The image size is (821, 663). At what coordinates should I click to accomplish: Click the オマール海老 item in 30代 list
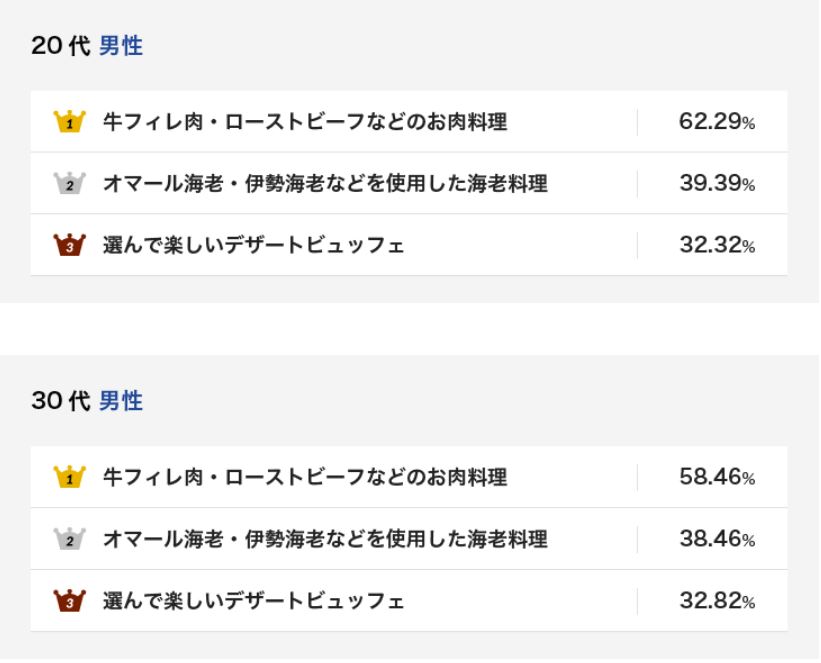coord(325,540)
